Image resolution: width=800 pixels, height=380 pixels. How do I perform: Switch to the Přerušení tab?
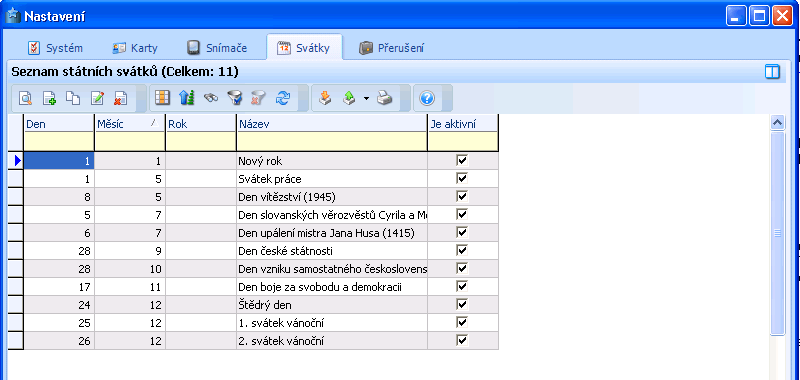tap(391, 48)
